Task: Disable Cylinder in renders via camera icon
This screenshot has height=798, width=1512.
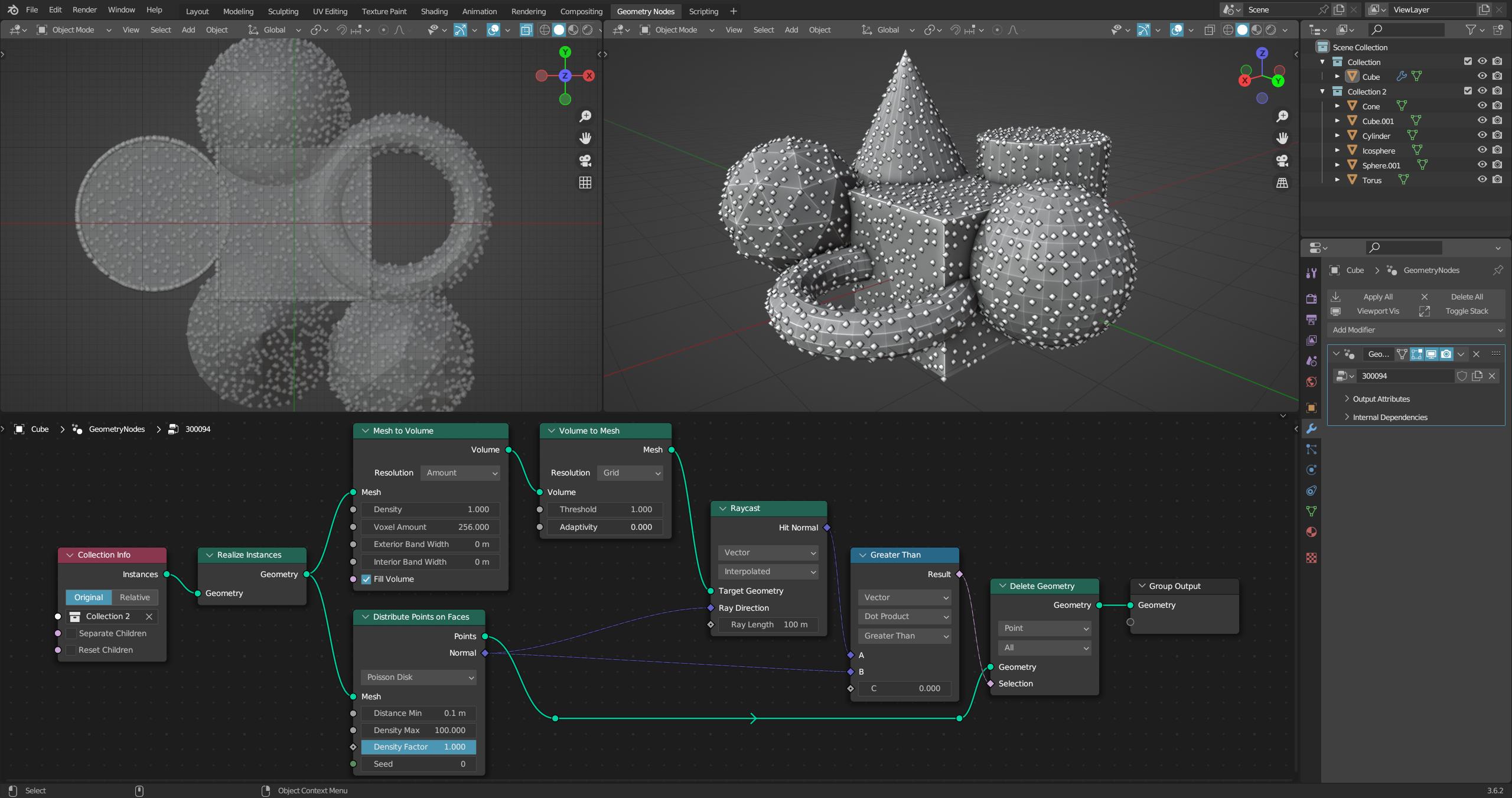Action: pyautogui.click(x=1497, y=136)
